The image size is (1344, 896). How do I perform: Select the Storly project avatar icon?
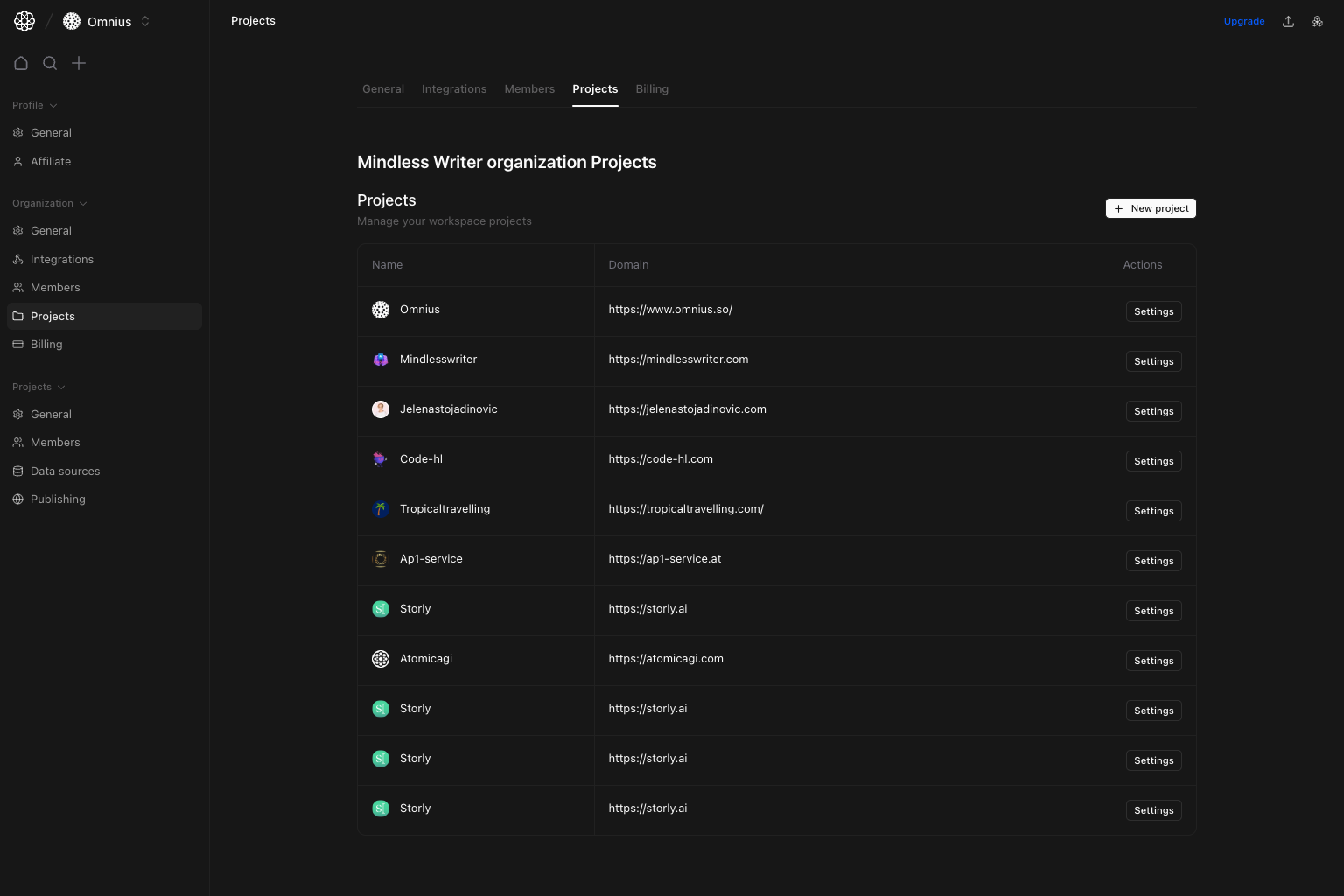pos(381,608)
